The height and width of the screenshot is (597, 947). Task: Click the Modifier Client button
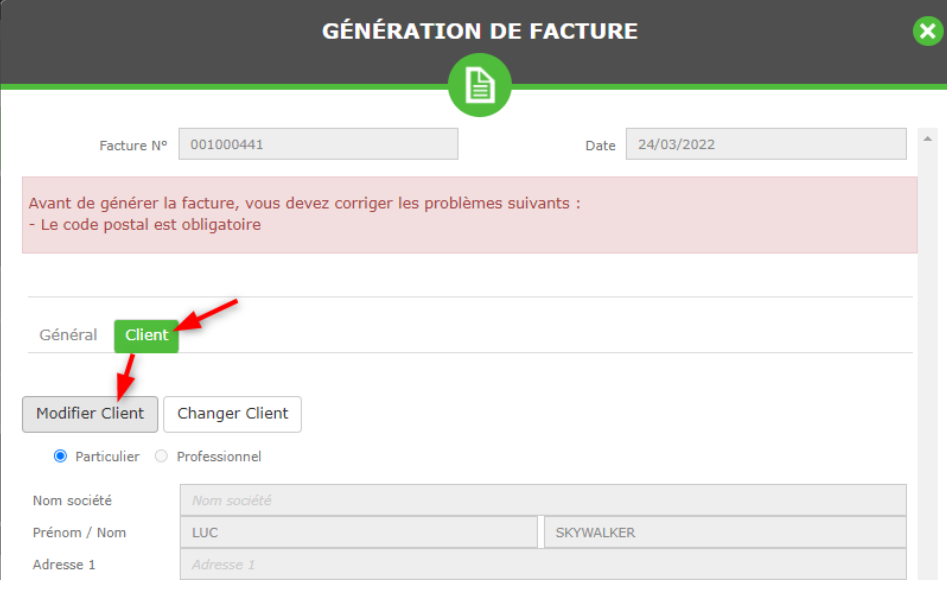tap(90, 414)
